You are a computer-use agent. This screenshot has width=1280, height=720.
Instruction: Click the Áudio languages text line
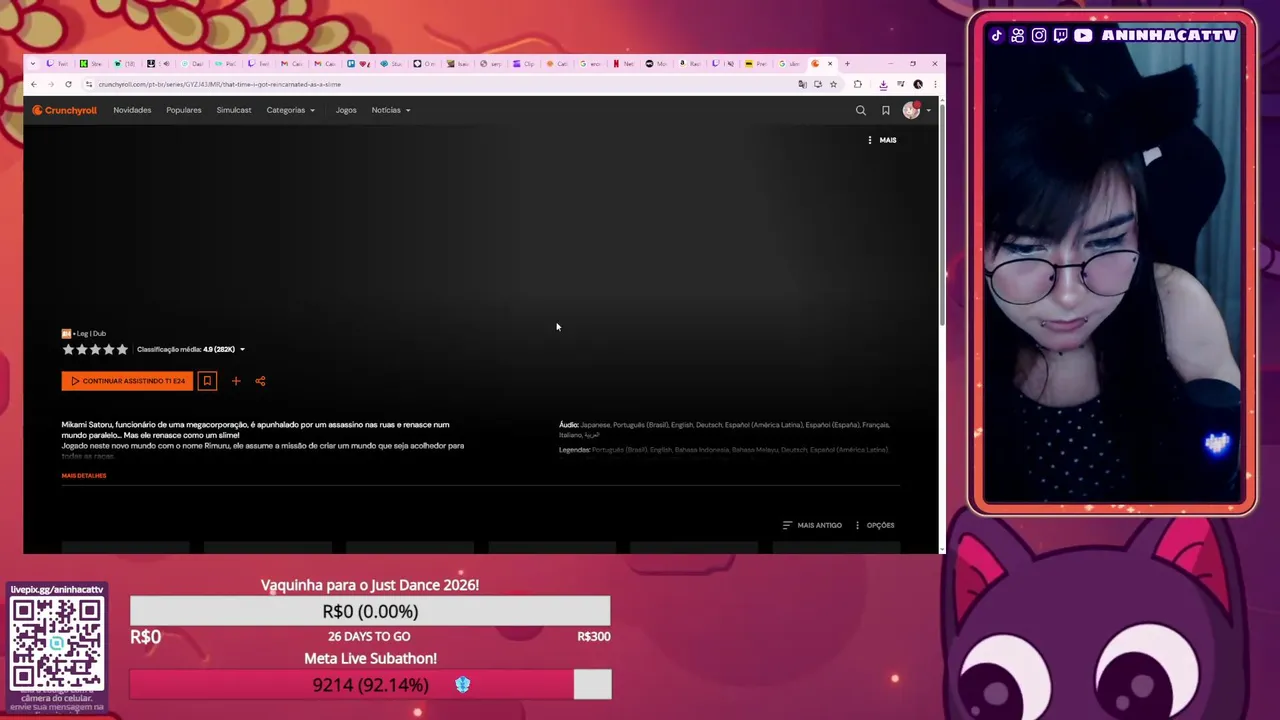(x=724, y=430)
